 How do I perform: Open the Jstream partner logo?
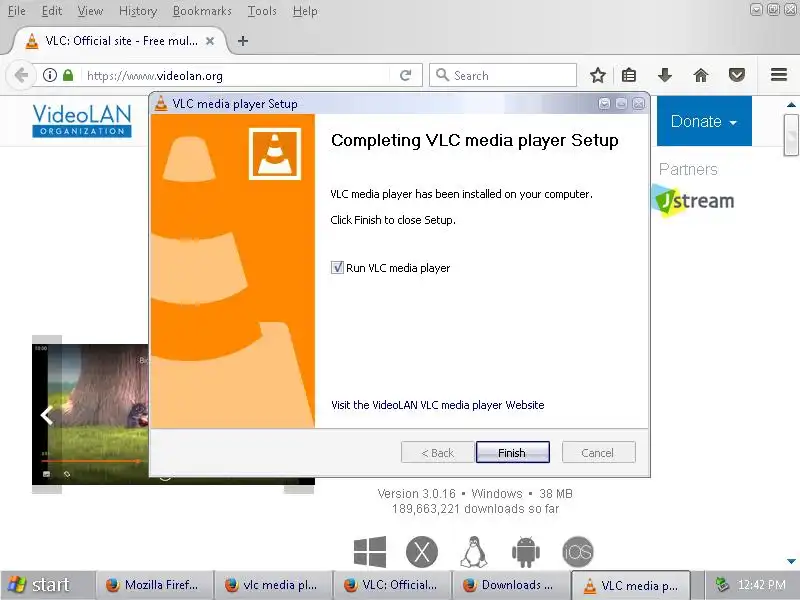click(694, 201)
